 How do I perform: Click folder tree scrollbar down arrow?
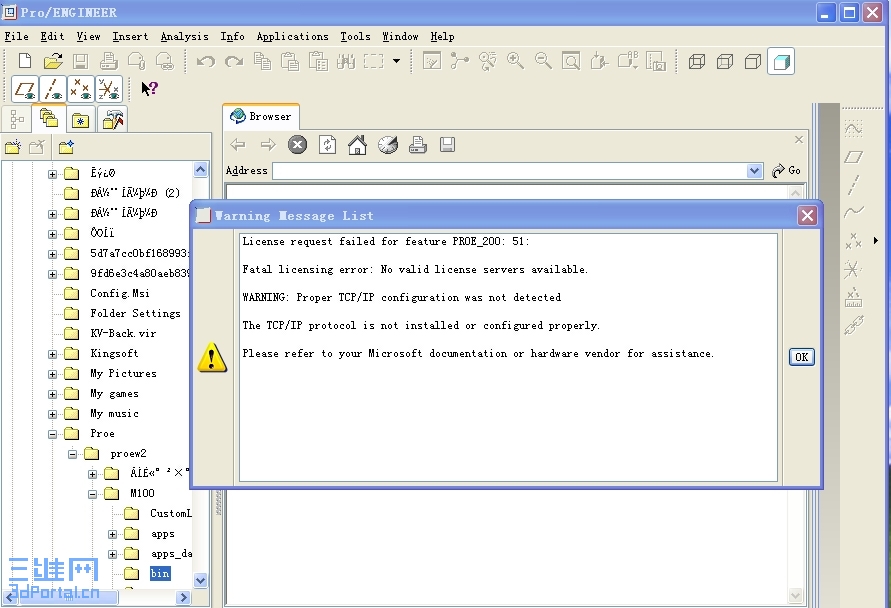(200, 580)
